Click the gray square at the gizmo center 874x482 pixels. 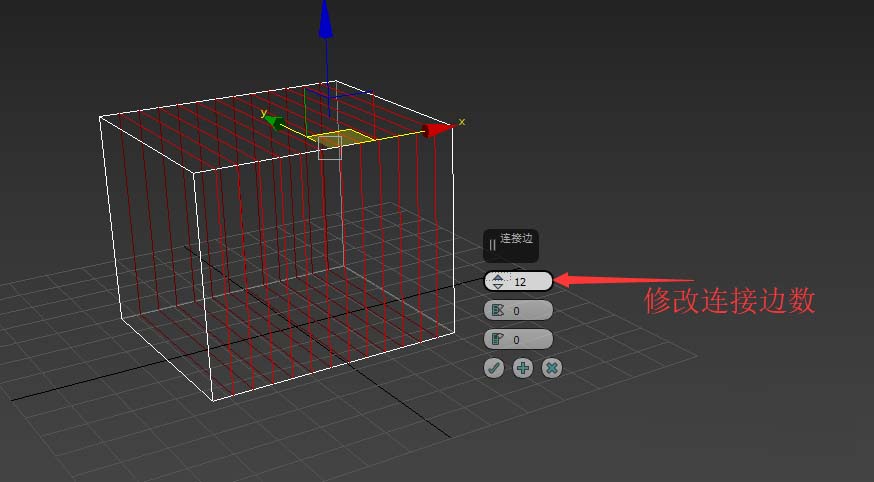(330, 148)
